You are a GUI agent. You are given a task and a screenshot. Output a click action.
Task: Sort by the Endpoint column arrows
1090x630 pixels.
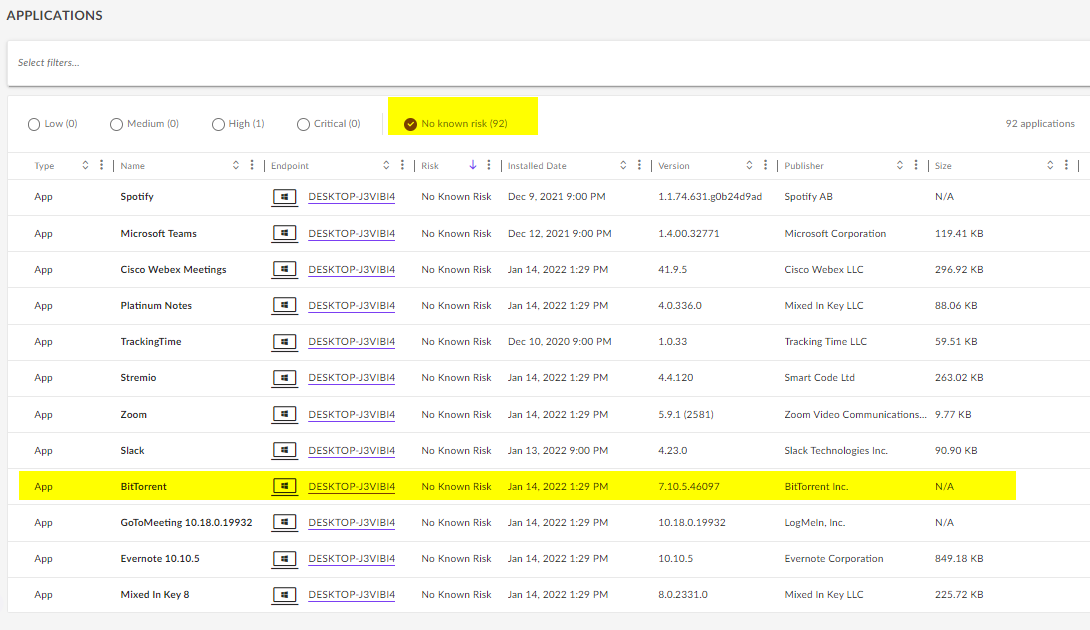coord(386,165)
